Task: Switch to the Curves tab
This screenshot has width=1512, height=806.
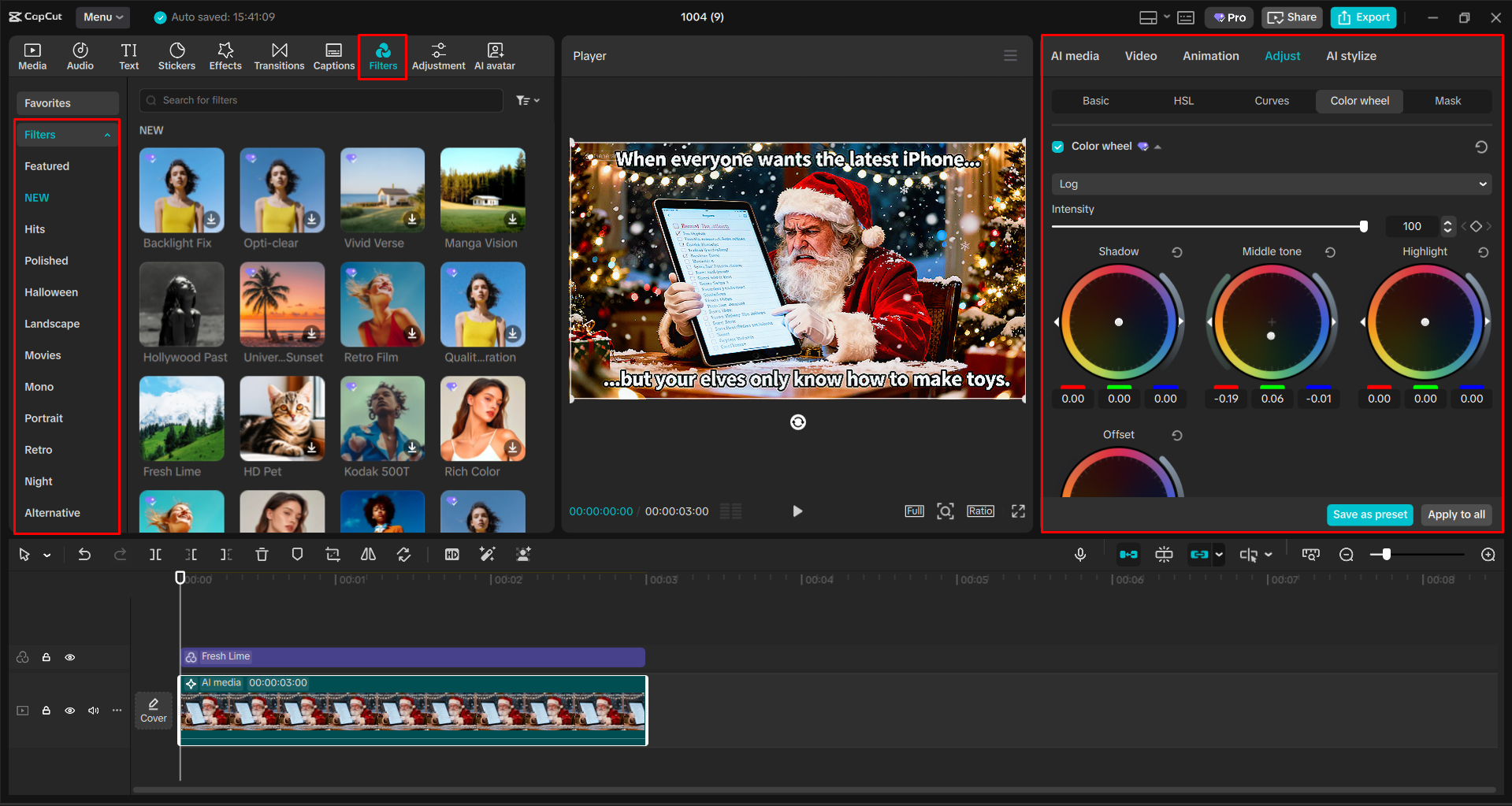Action: tap(1271, 101)
